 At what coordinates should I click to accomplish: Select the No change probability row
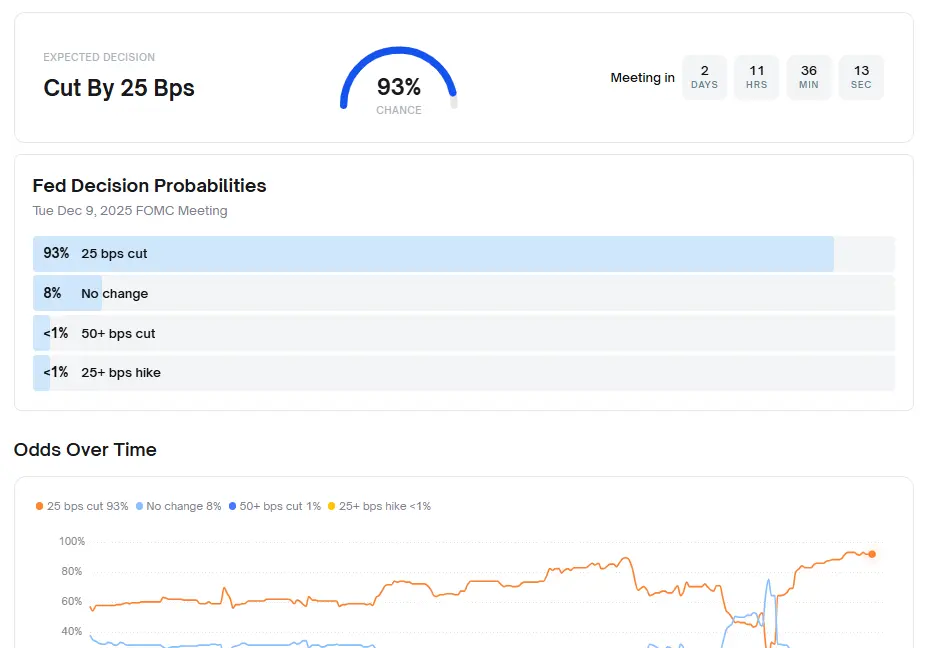pyautogui.click(x=463, y=294)
